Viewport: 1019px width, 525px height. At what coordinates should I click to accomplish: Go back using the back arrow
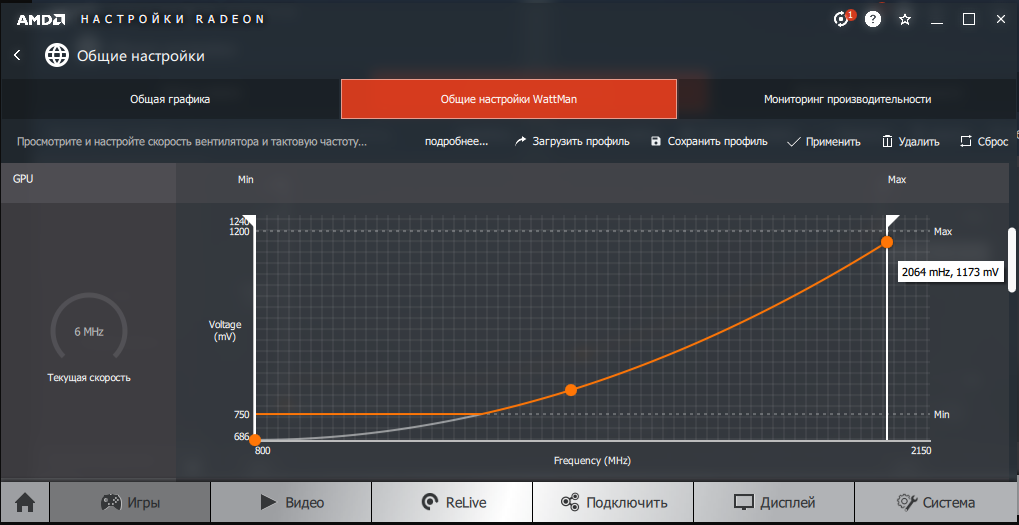tap(18, 56)
